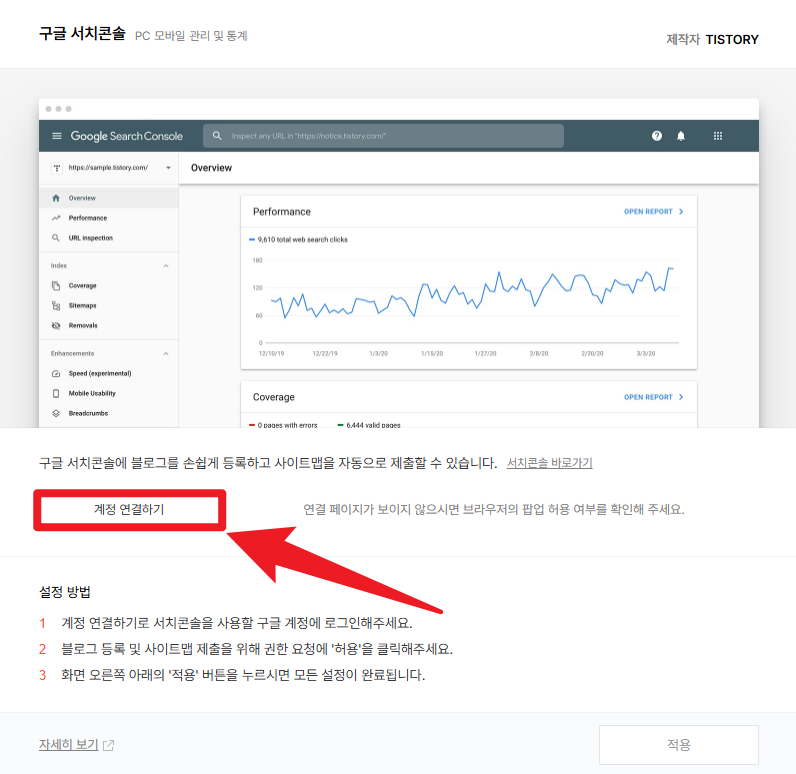This screenshot has width=796, height=774.
Task: Click the Sitemaps tree icon
Action: (x=56, y=306)
